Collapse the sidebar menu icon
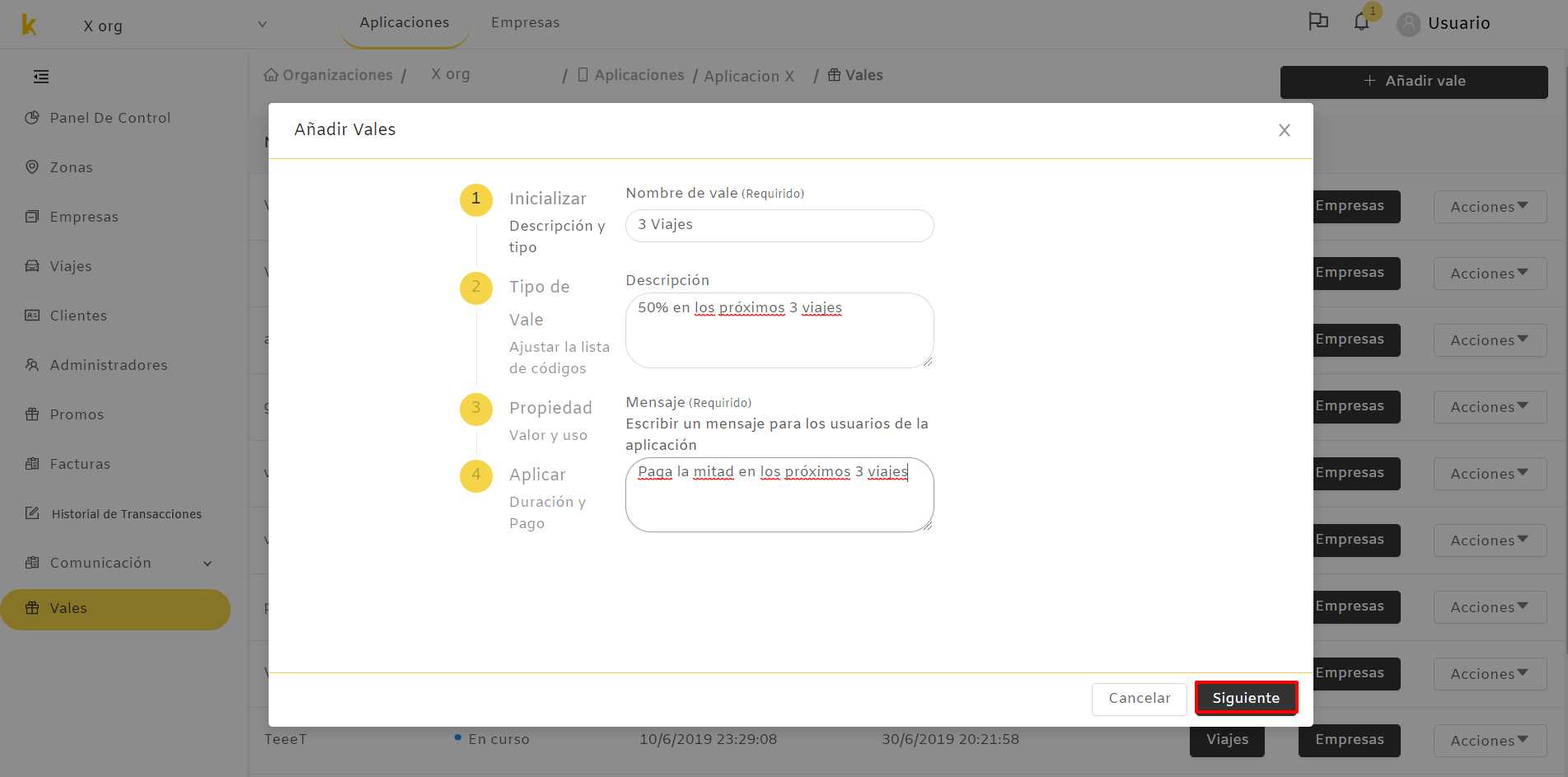The width and height of the screenshot is (1568, 777). (x=41, y=77)
